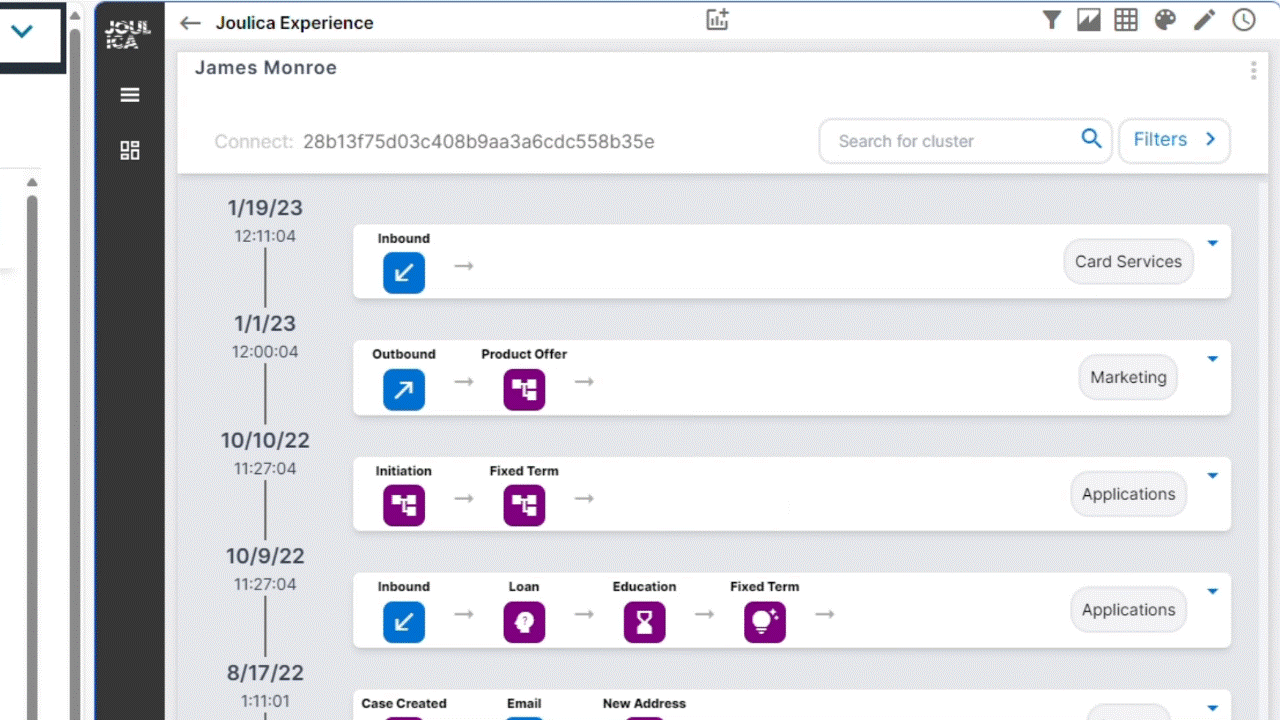Select the Inbound icon in 10/9/22 row
Image resolution: width=1280 pixels, height=720 pixels.
click(x=404, y=622)
